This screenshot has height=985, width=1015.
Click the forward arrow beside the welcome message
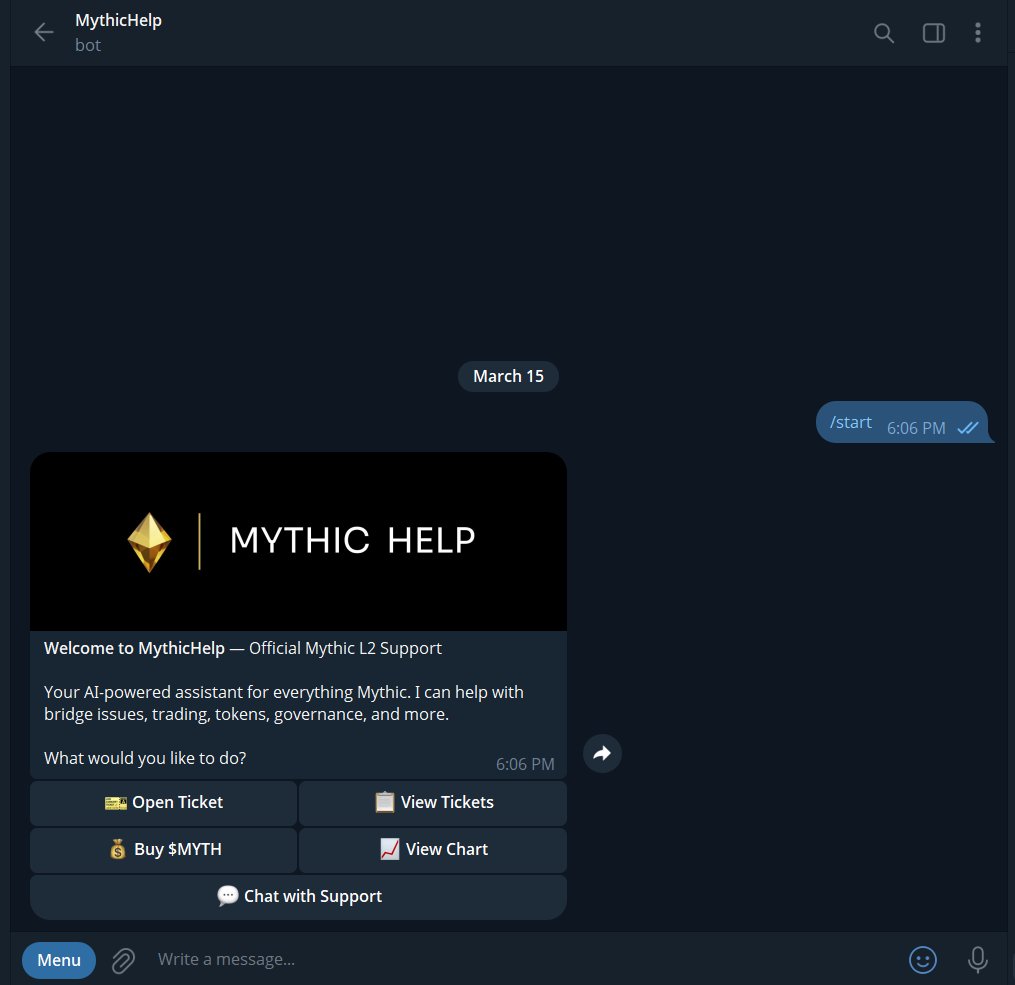click(x=602, y=753)
